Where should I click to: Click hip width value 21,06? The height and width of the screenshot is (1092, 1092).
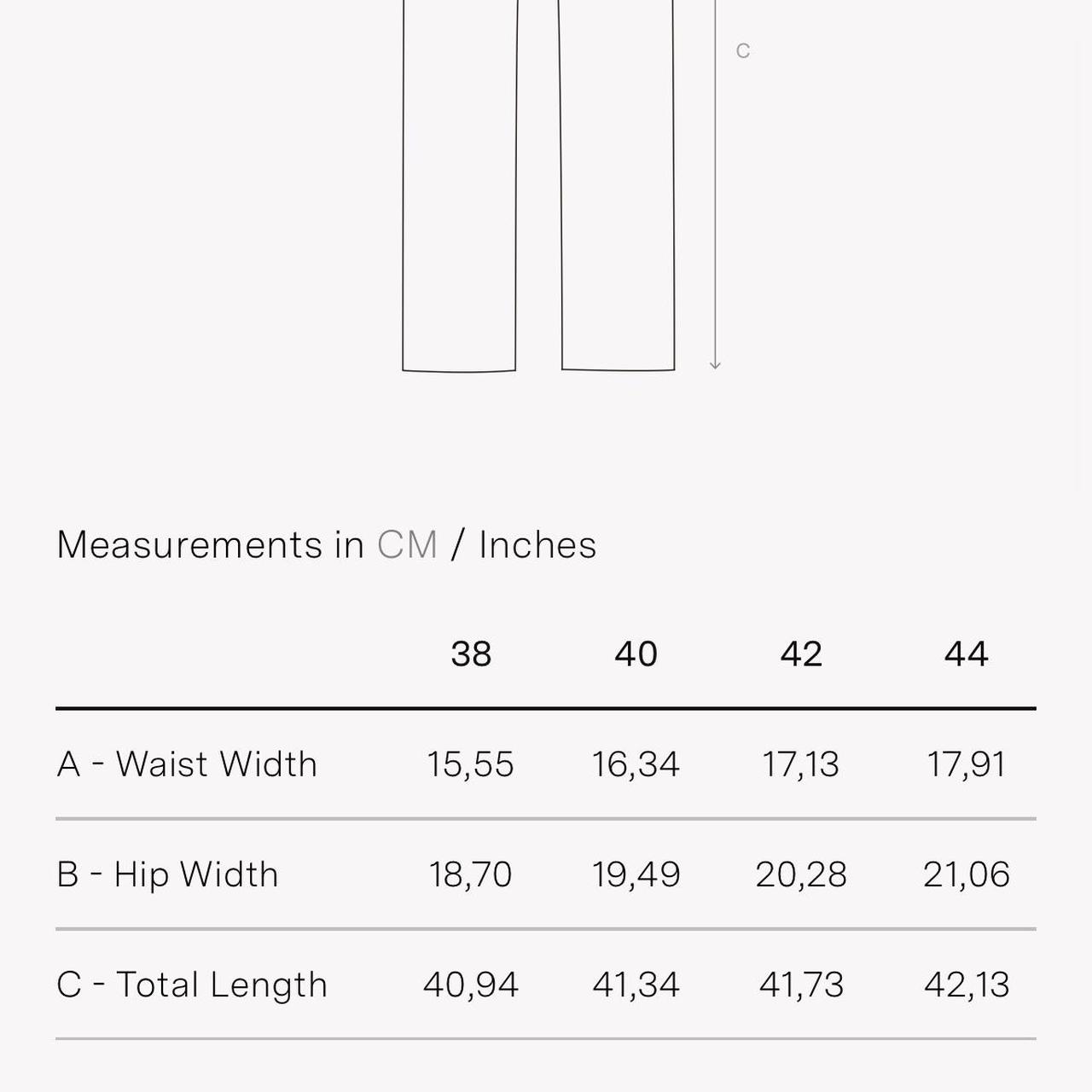point(966,874)
